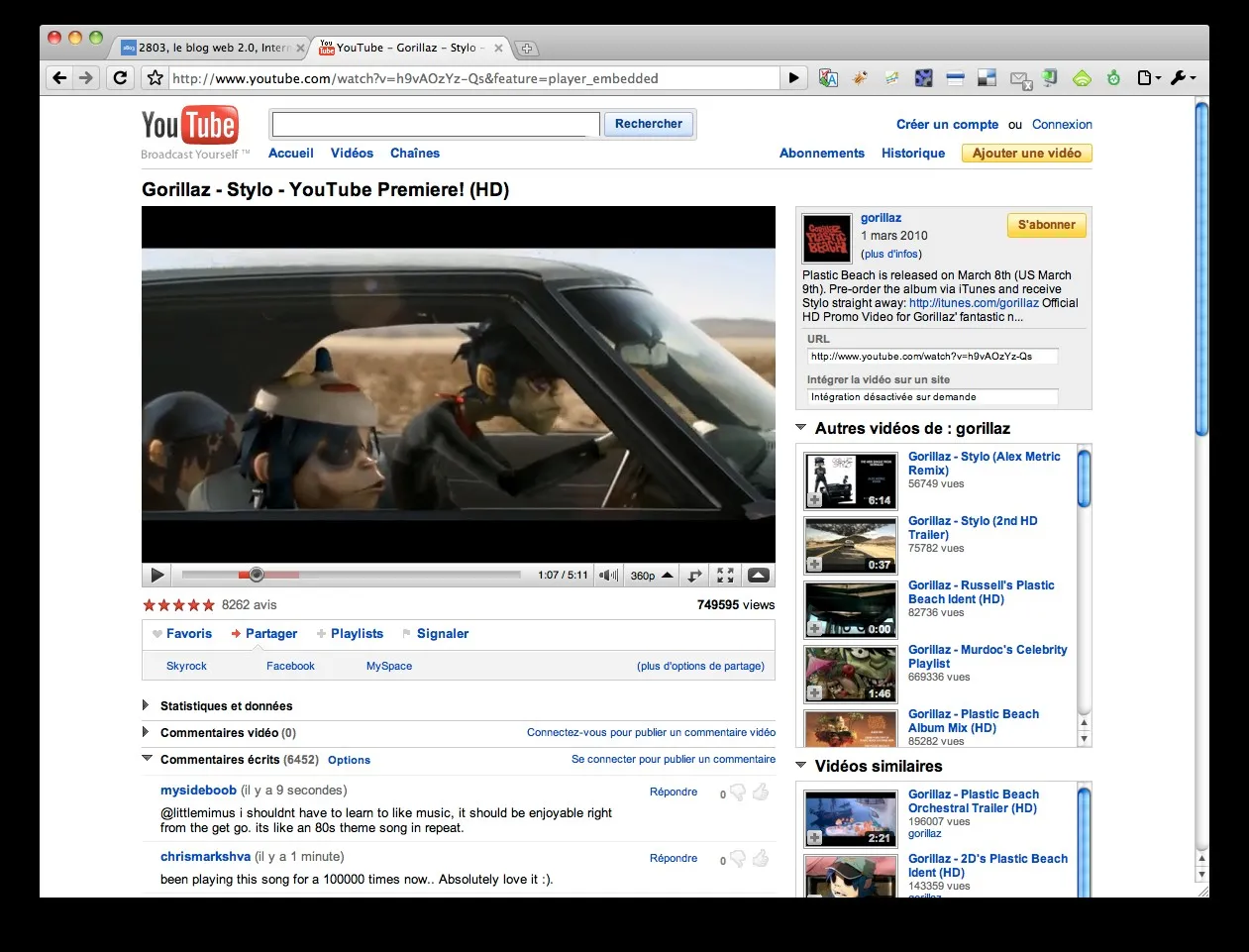
Task: Share the video on Facebook
Action: click(290, 667)
